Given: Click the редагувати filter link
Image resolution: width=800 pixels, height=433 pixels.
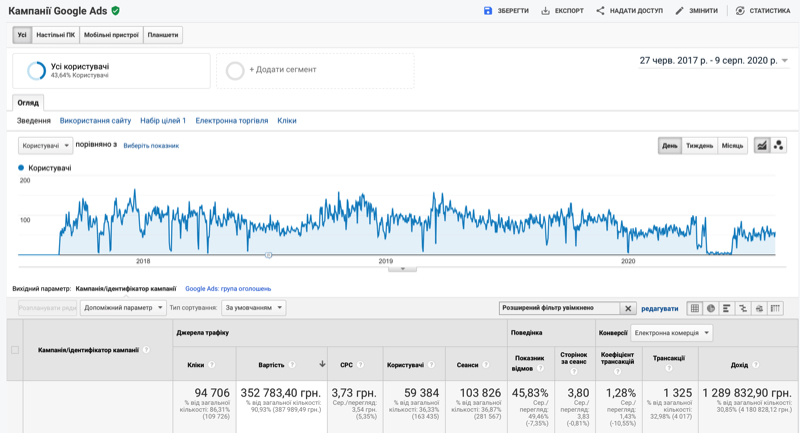Looking at the screenshot, I should (659, 309).
